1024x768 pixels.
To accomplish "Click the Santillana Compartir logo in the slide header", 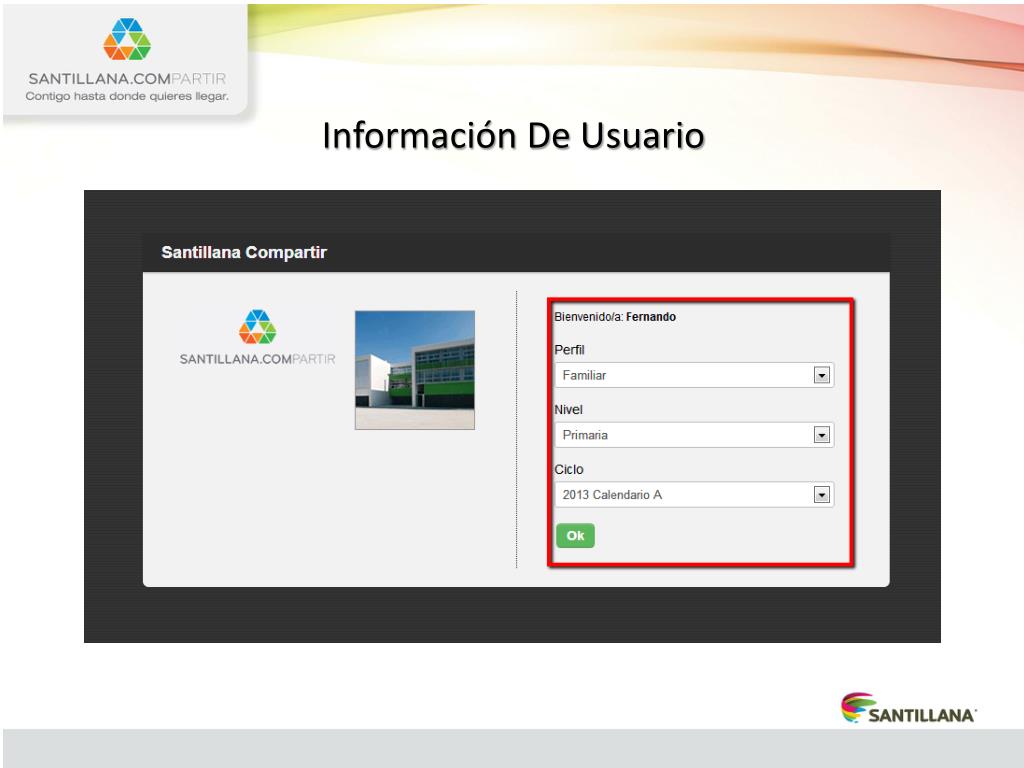I will pos(127,59).
